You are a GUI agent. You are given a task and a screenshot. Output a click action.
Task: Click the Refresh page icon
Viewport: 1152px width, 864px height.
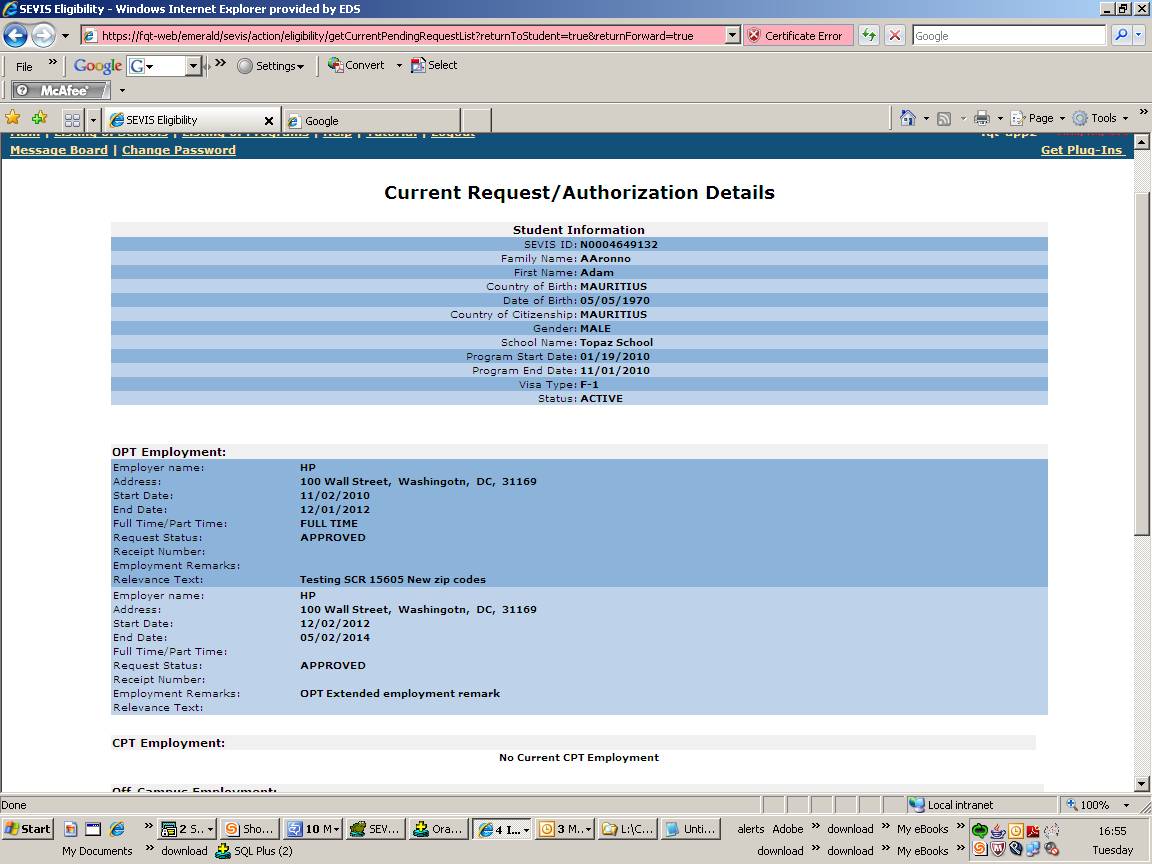click(869, 36)
